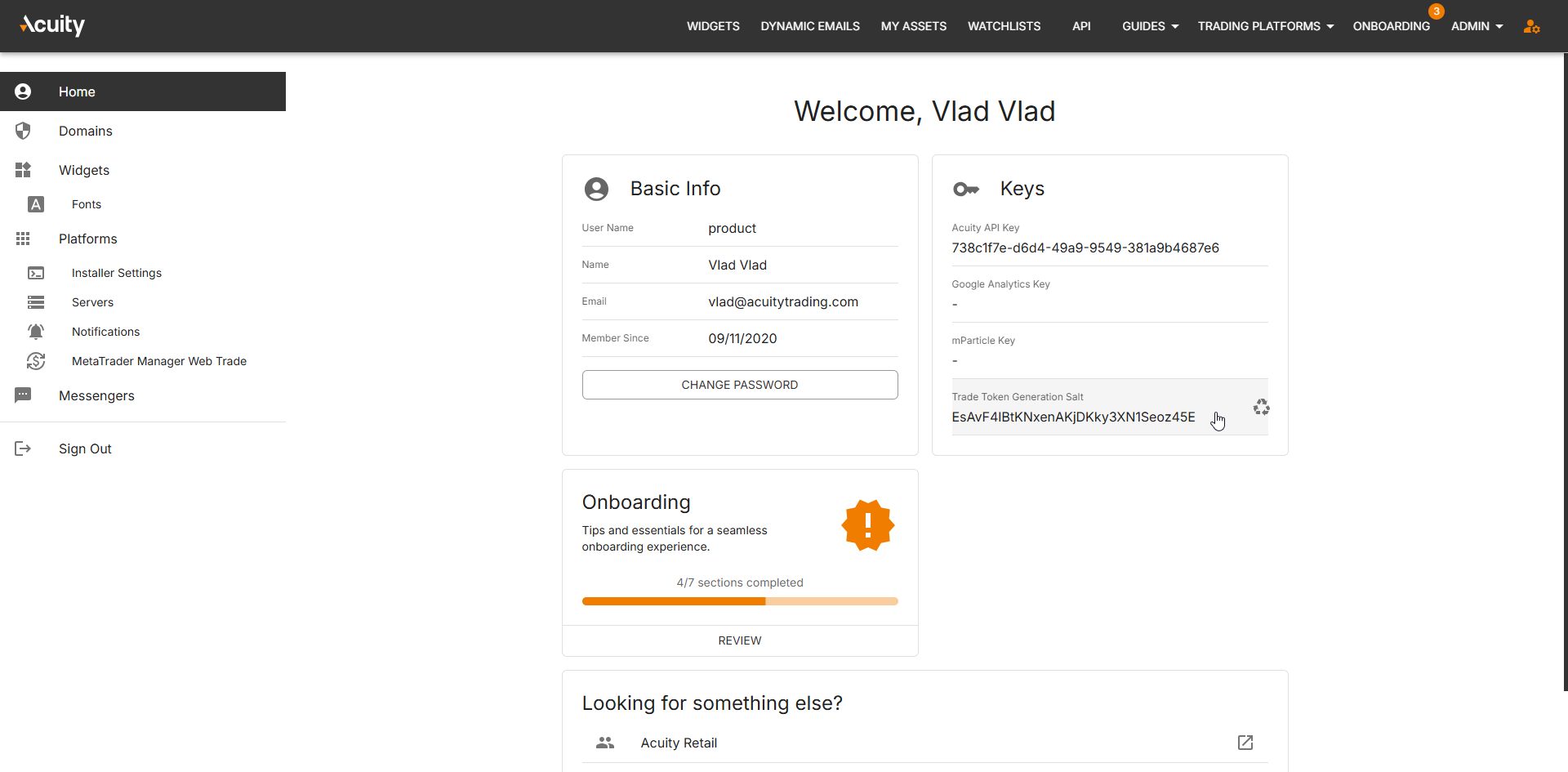Click the Messengers chat bubble icon

click(23, 395)
